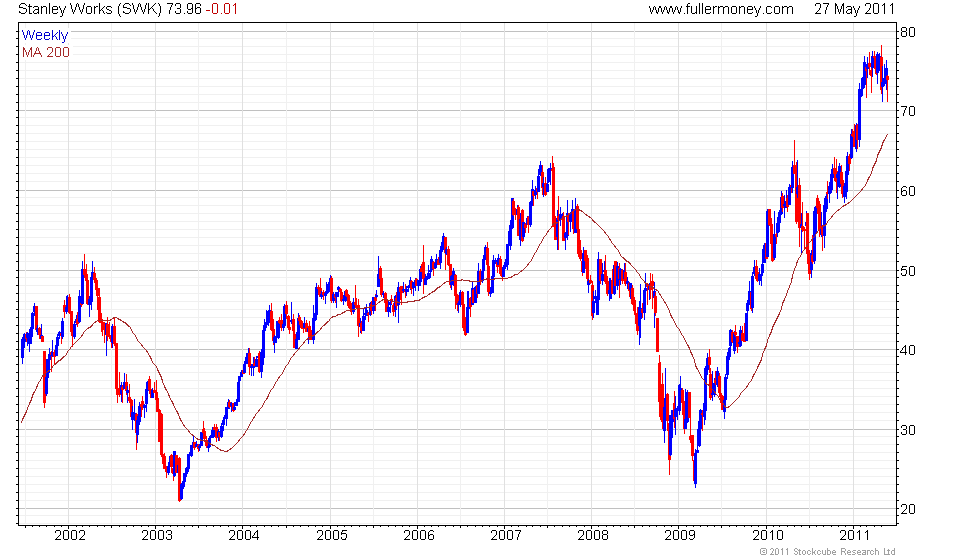Select the MA 200 legend label

coord(46,52)
